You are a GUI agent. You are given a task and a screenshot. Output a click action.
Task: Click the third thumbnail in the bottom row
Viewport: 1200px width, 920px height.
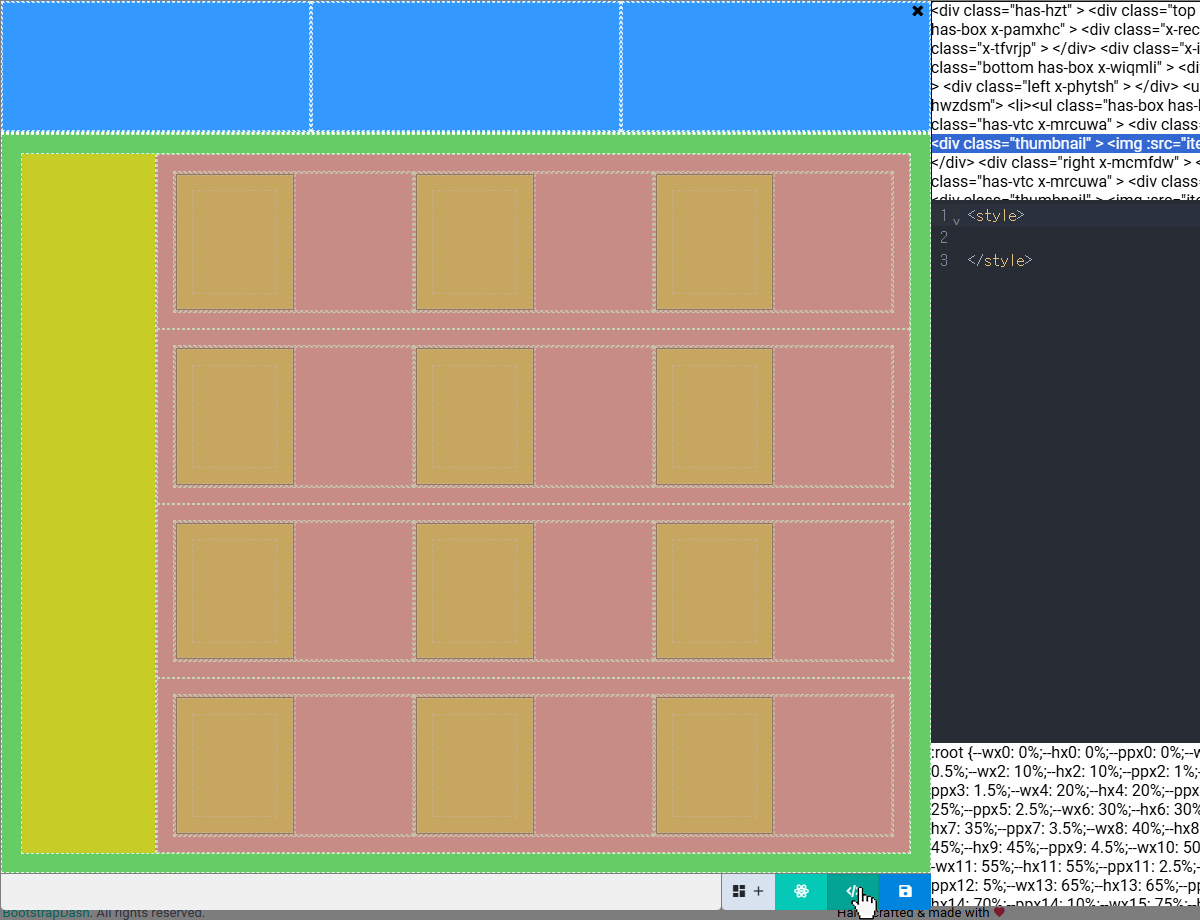[715, 765]
